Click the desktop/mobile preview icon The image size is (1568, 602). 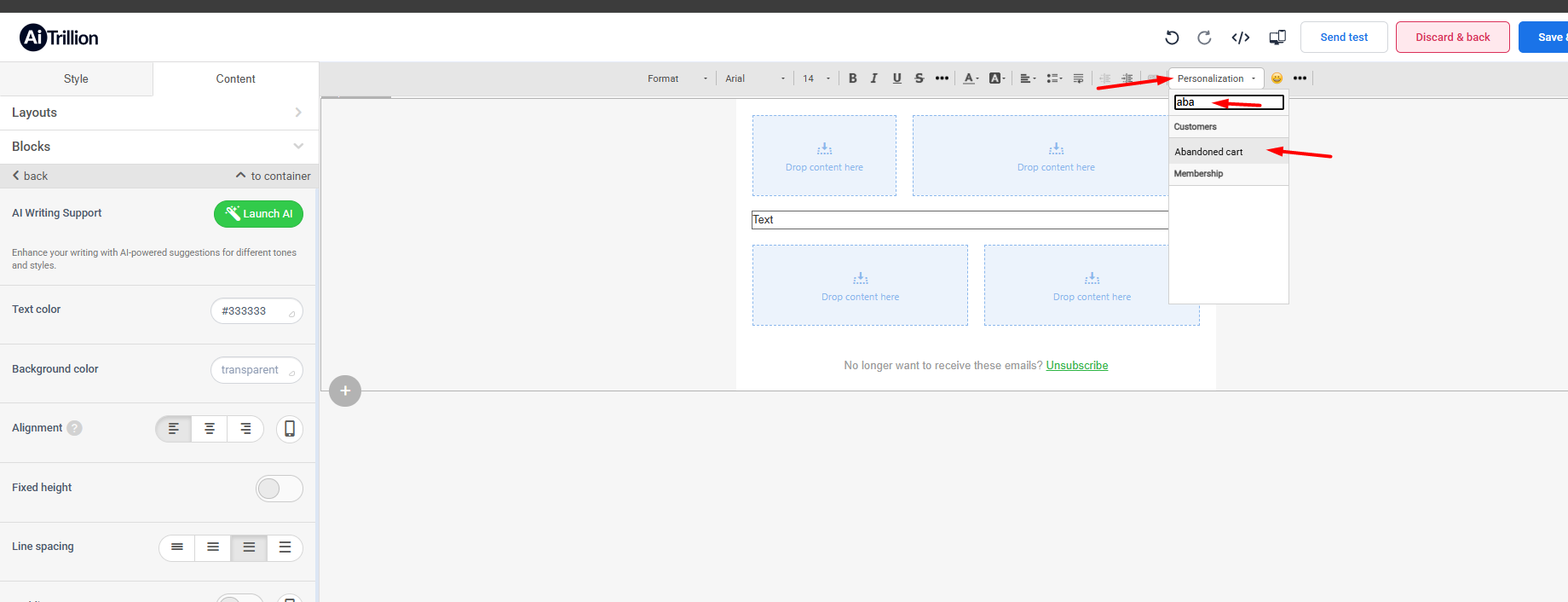(1277, 38)
